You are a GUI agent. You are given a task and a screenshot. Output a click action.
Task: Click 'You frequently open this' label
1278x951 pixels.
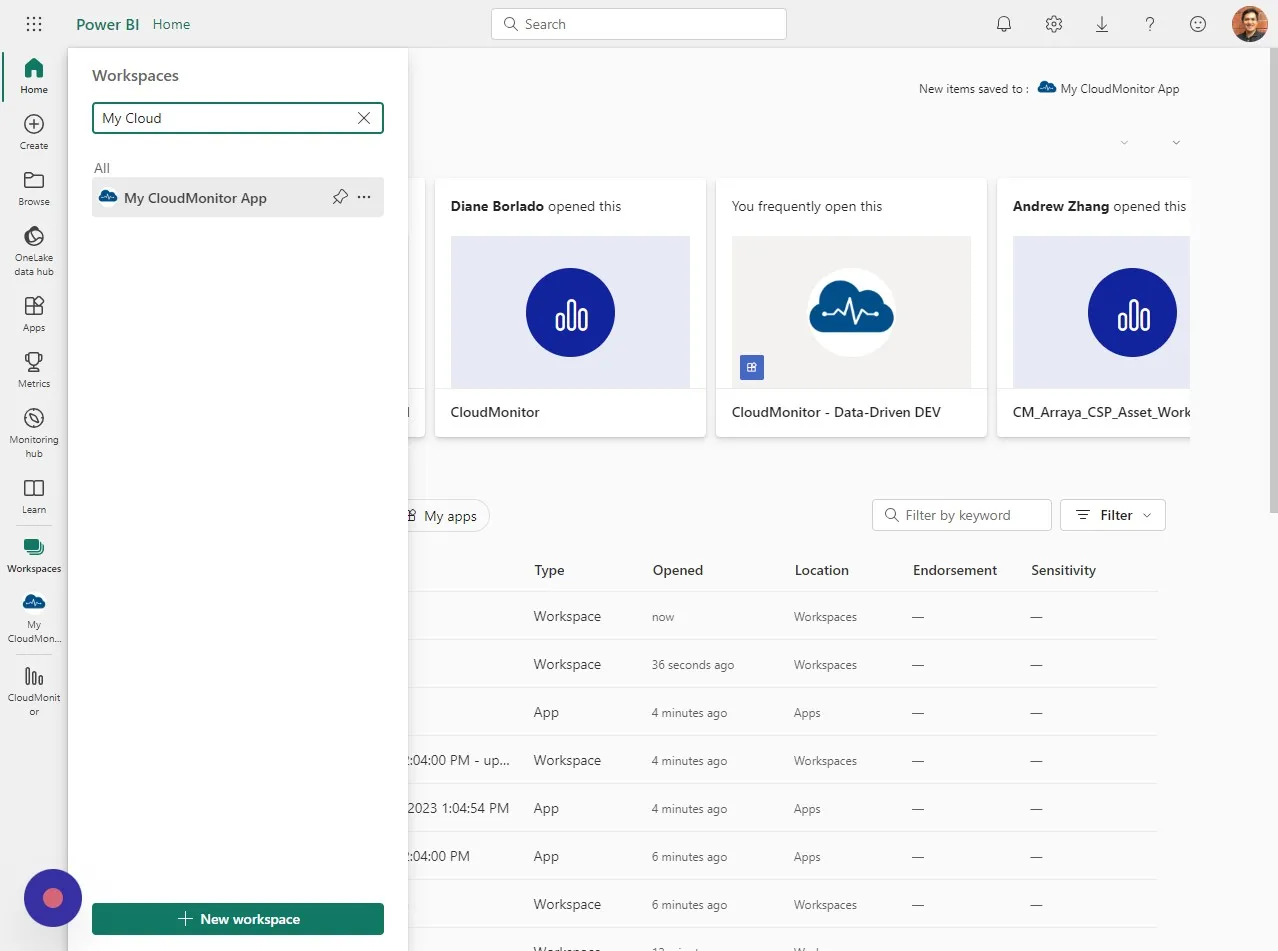(807, 206)
